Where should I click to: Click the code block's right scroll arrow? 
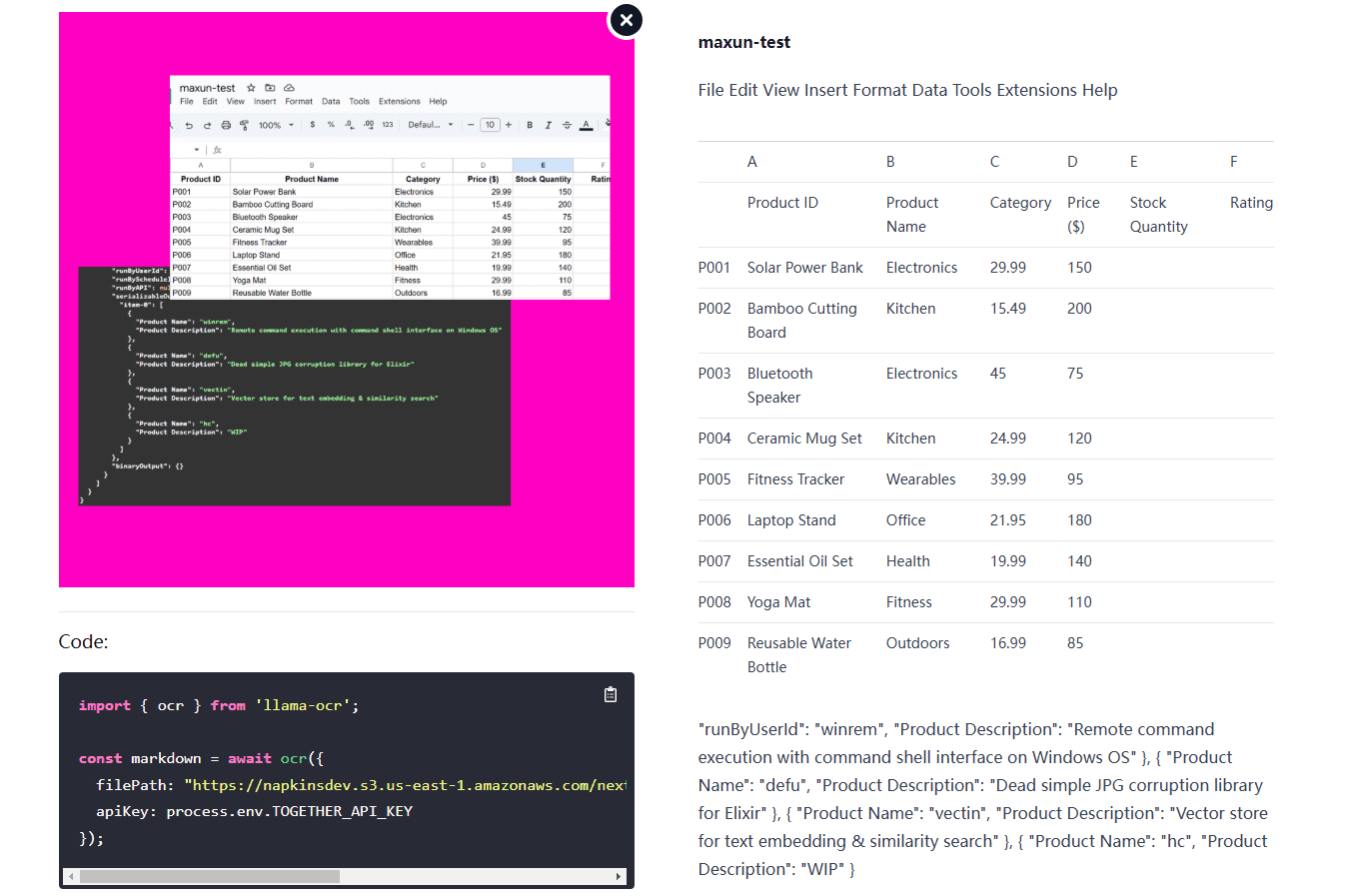(x=619, y=876)
